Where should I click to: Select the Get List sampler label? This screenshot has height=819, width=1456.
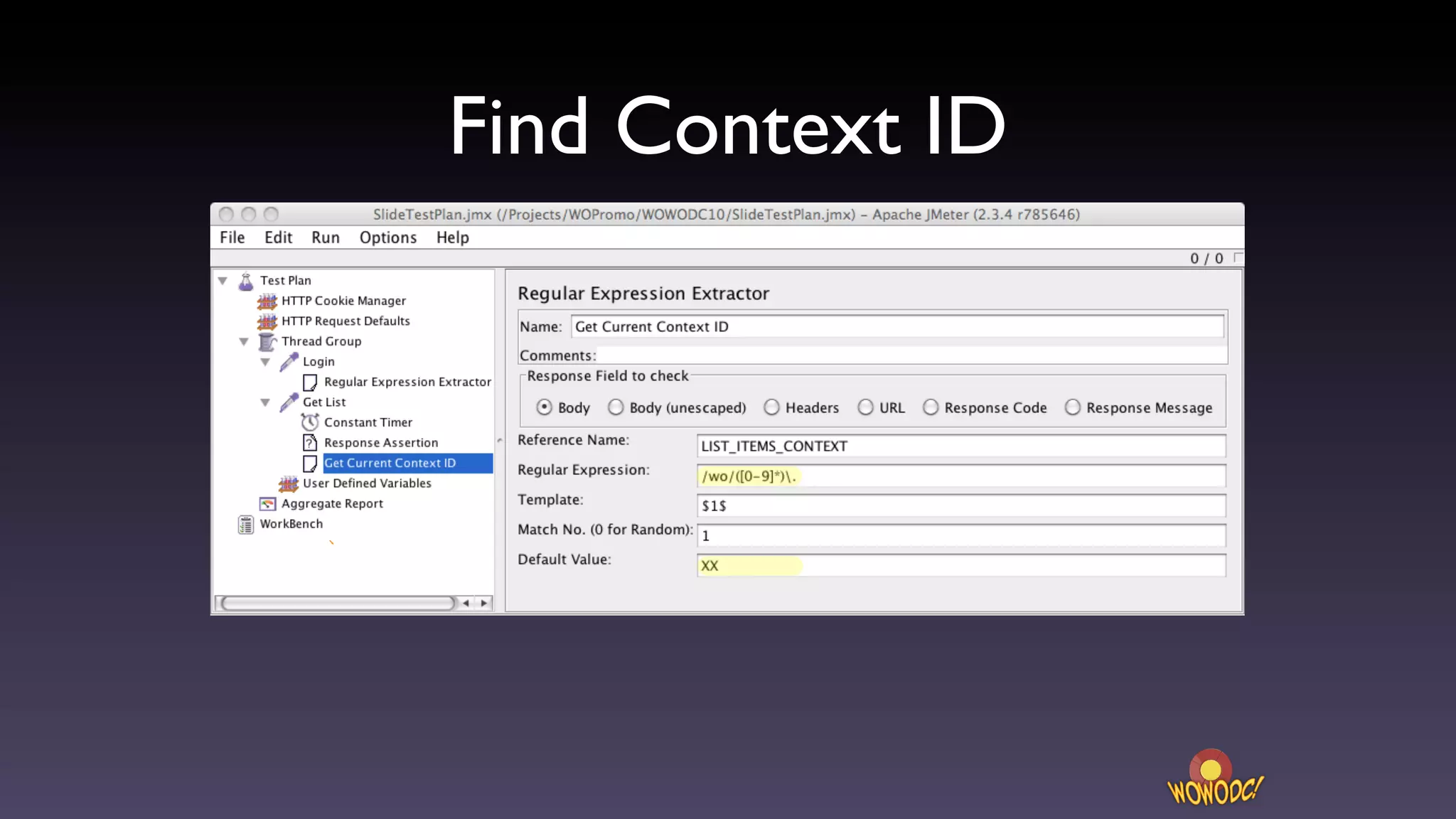324,402
